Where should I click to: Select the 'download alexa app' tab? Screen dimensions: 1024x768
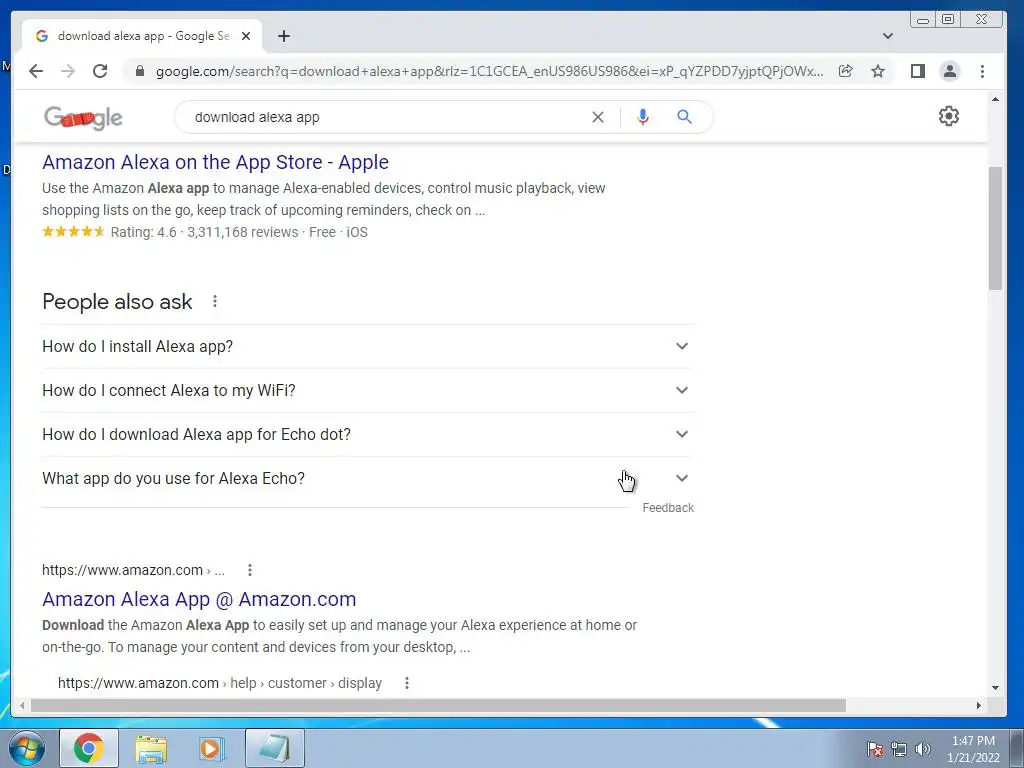click(142, 36)
